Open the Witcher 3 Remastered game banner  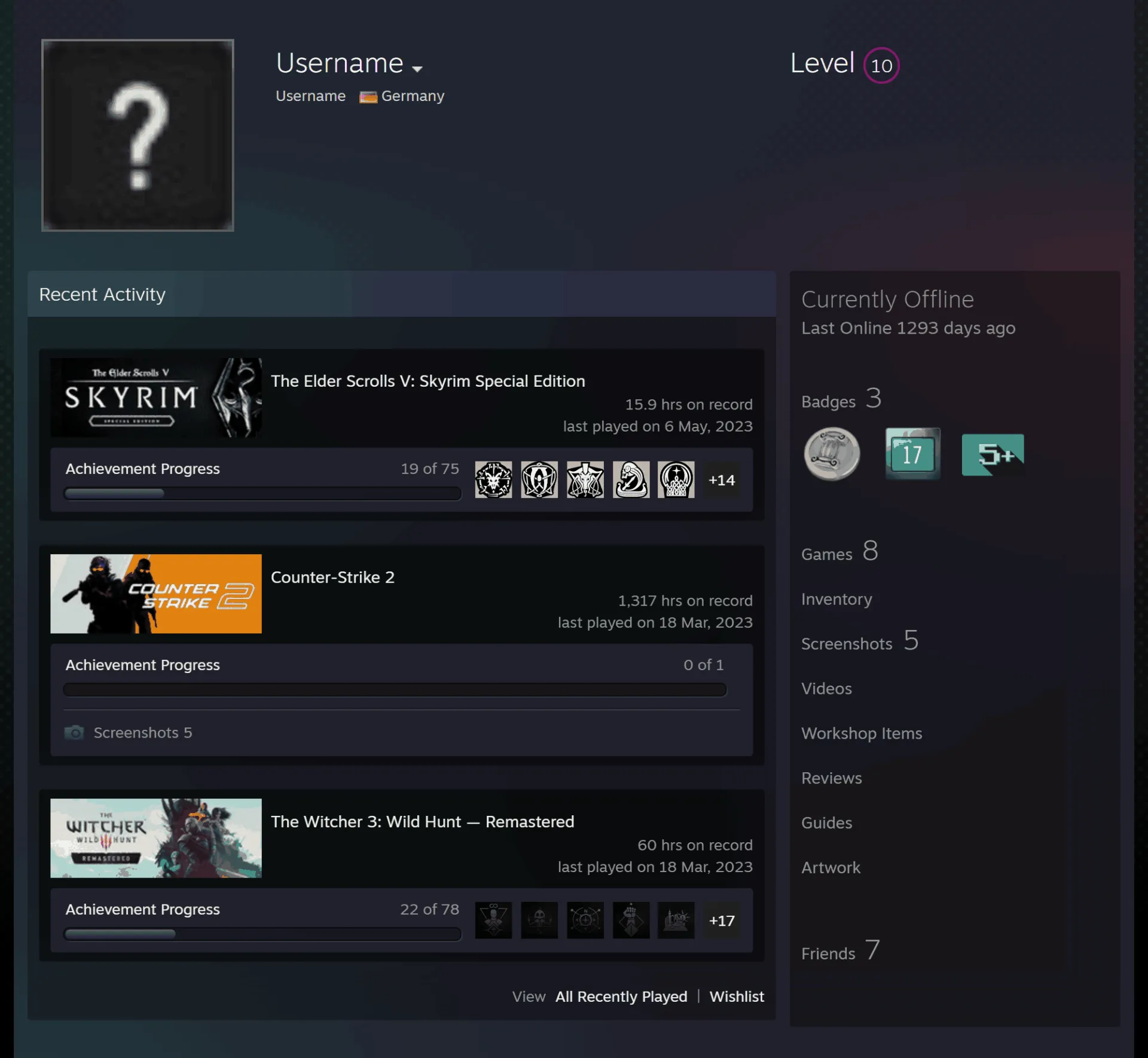156,838
